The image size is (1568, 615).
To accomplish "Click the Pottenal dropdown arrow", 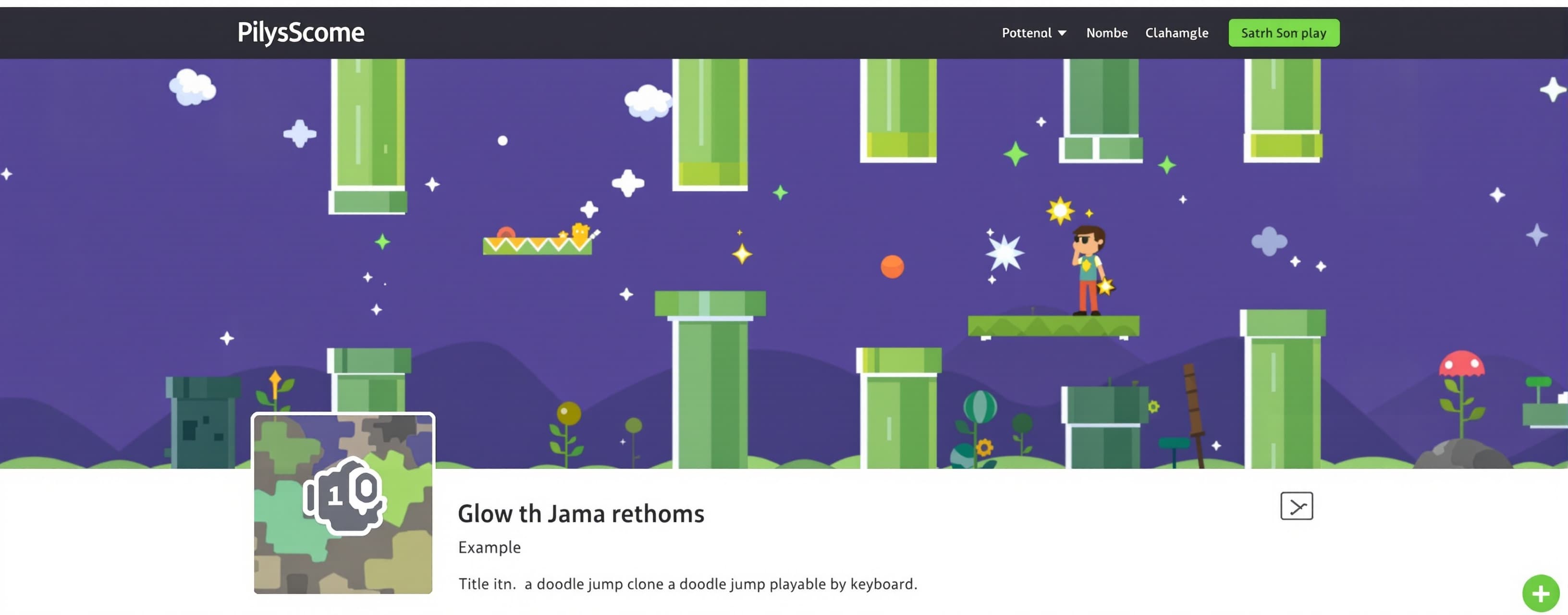I will (x=1062, y=34).
